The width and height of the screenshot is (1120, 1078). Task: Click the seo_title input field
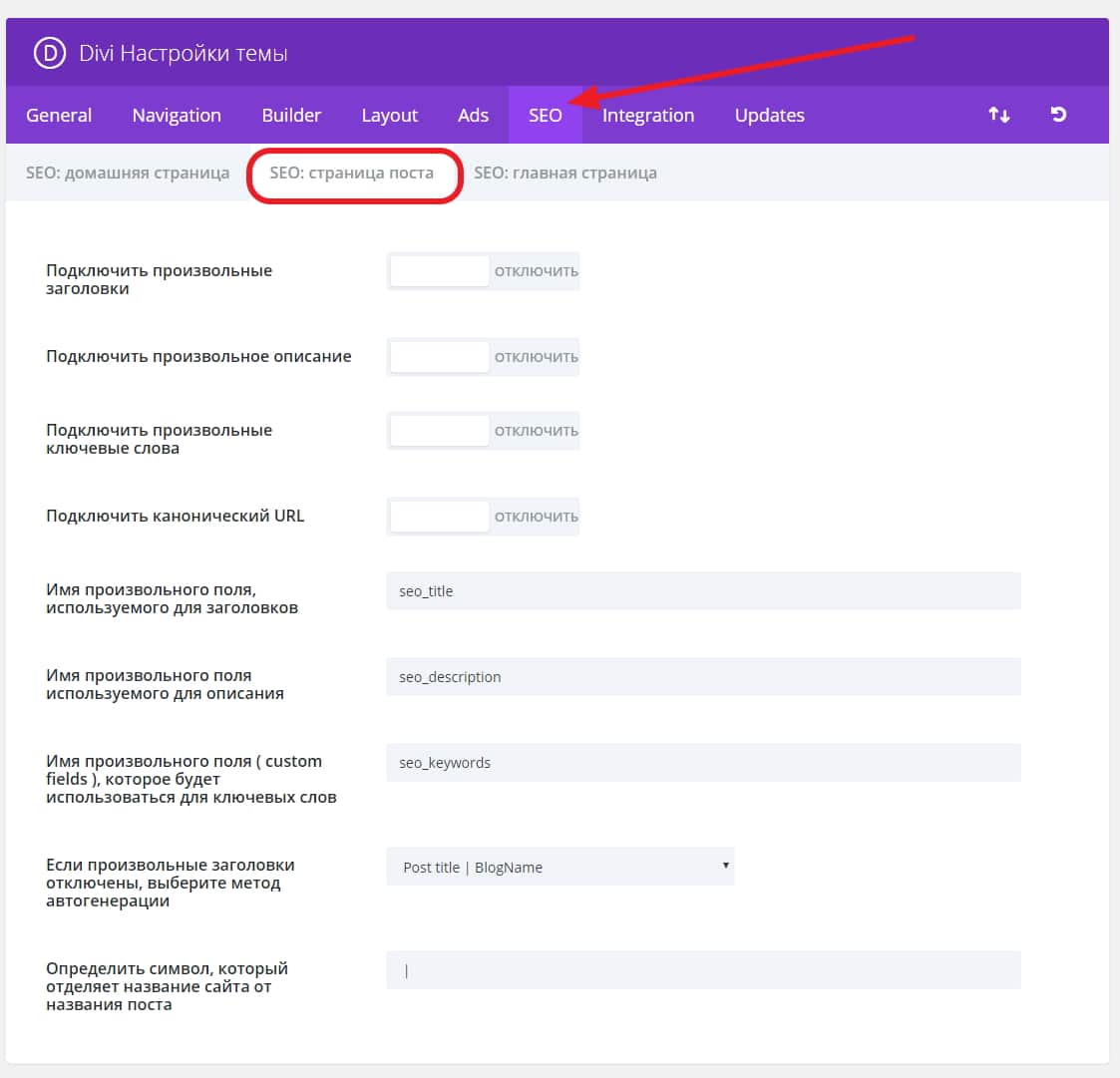click(x=703, y=591)
